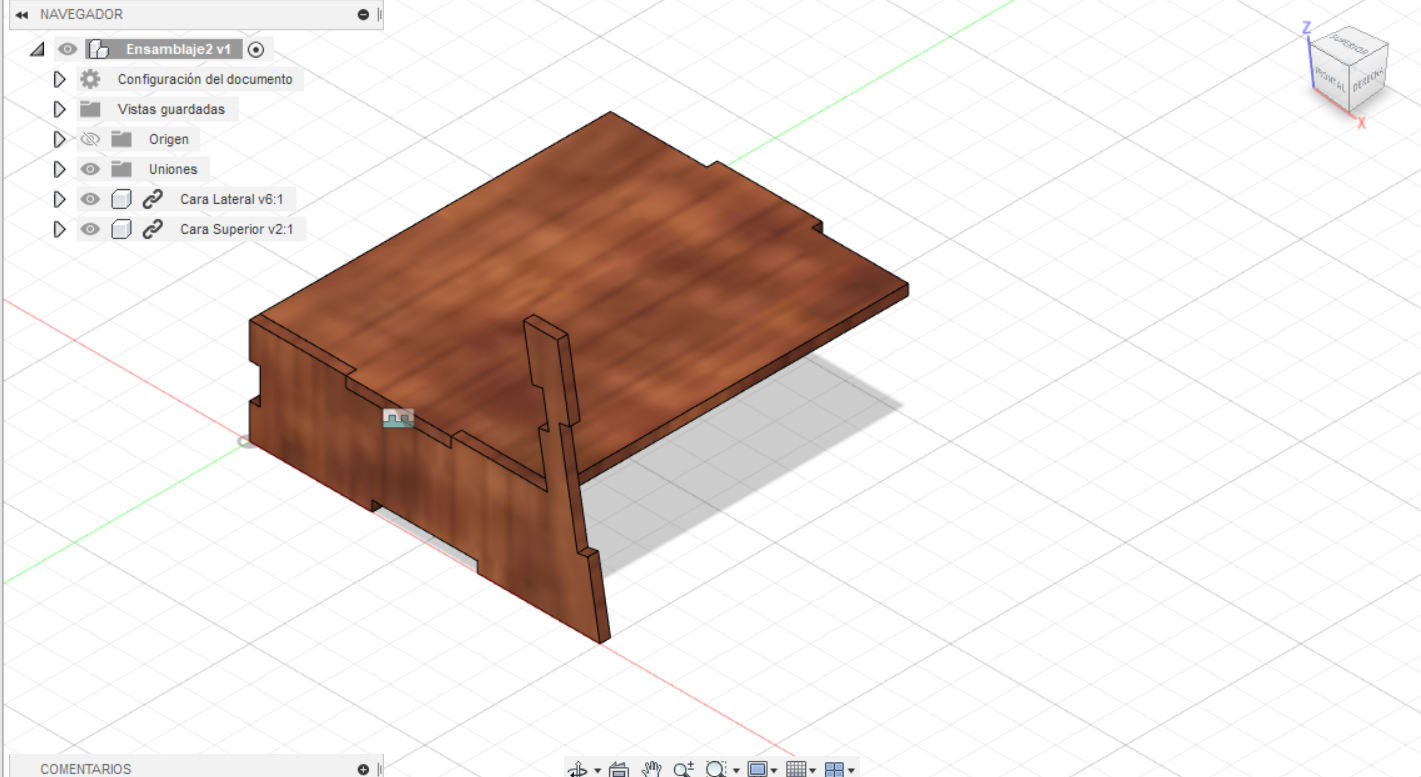Screen dimensions: 1421x777
Task: Click the component cube icon for Cara Superior v2:1
Action: pyautogui.click(x=121, y=229)
